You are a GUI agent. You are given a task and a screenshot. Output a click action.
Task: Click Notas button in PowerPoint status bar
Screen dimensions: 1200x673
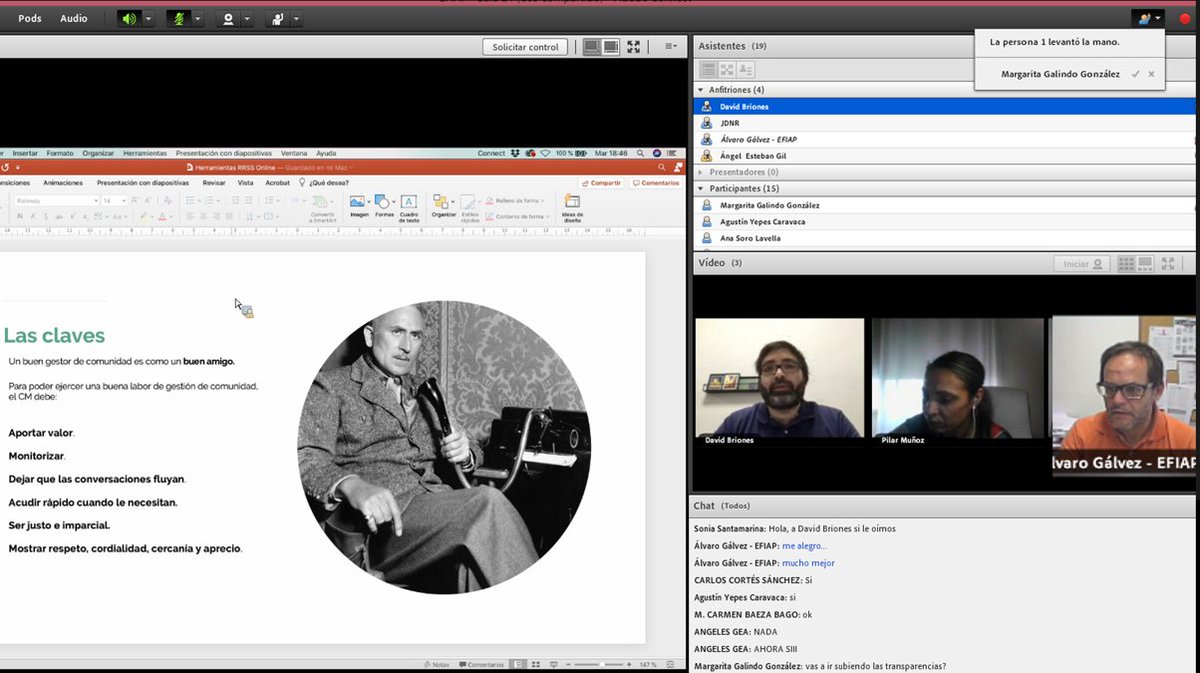[437, 664]
